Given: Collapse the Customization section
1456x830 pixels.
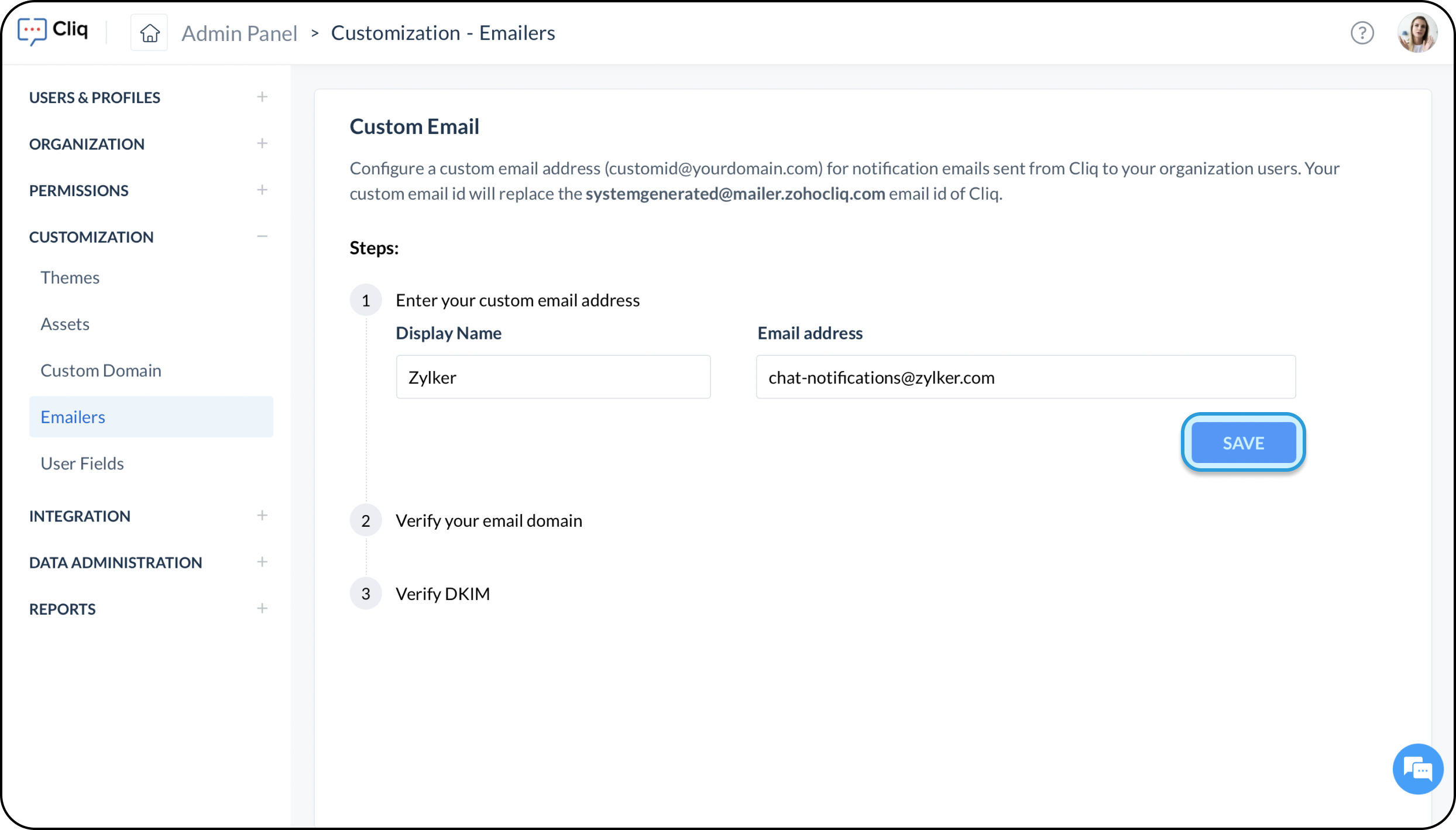Looking at the screenshot, I should click(x=262, y=236).
